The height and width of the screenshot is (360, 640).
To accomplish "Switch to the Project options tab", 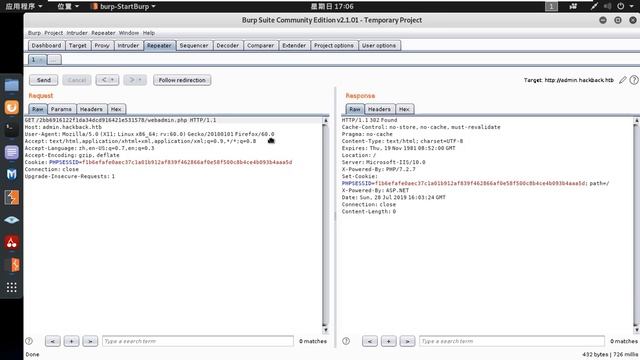I will pos(333,45).
